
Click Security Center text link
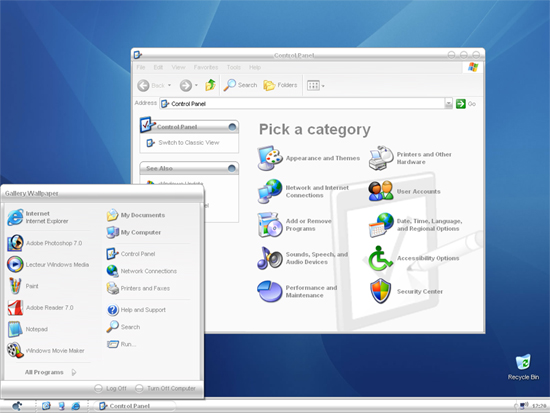[420, 292]
